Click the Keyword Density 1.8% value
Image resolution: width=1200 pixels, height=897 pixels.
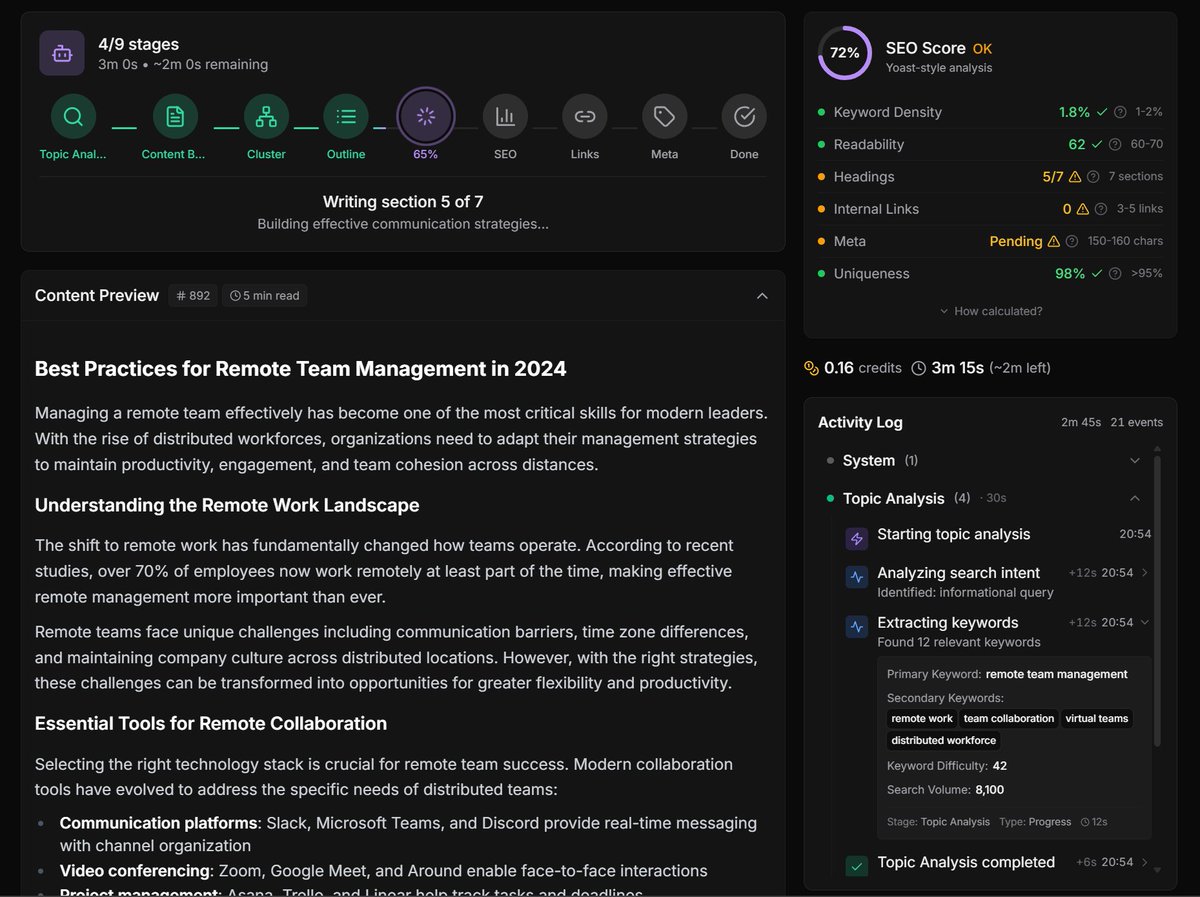click(x=1075, y=112)
